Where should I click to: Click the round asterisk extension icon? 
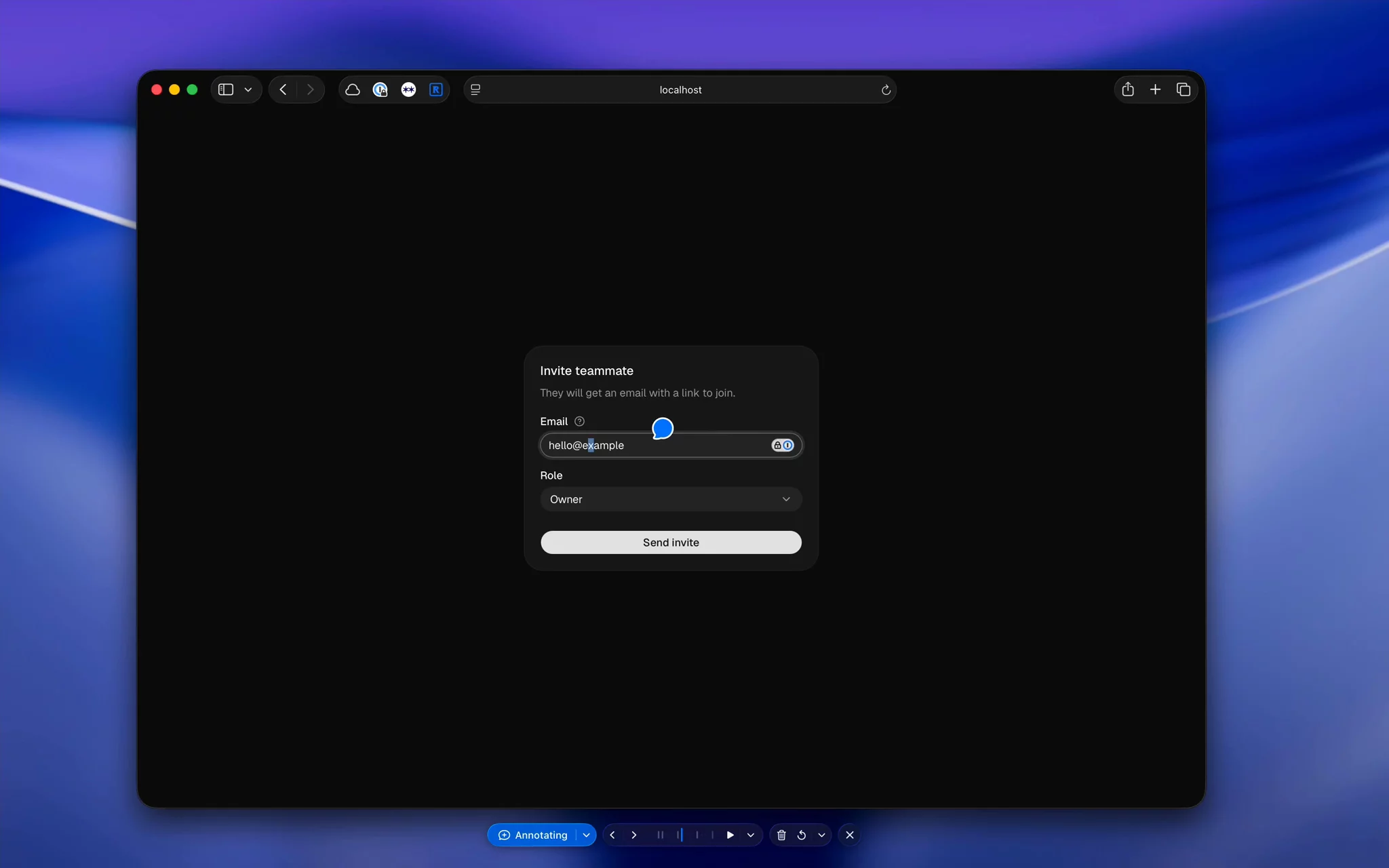pyautogui.click(x=408, y=90)
